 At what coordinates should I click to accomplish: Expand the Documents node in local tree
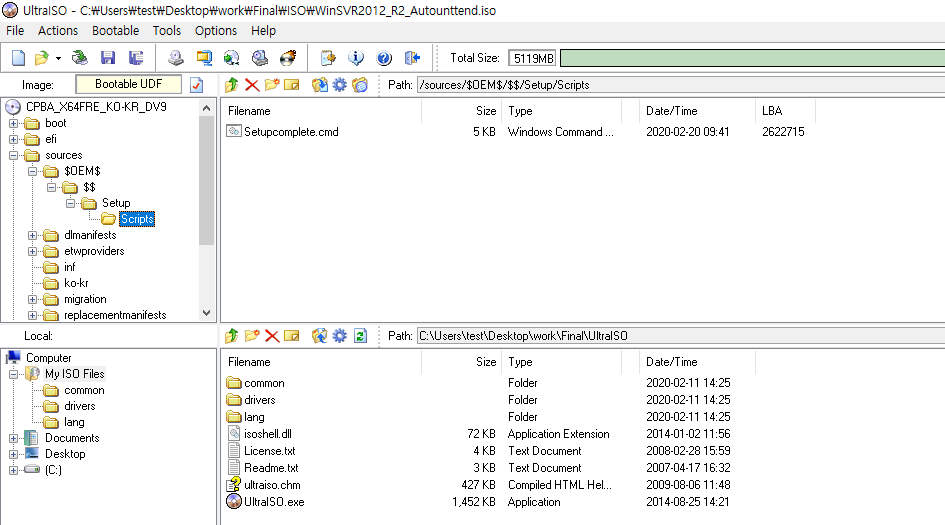pyautogui.click(x=13, y=438)
